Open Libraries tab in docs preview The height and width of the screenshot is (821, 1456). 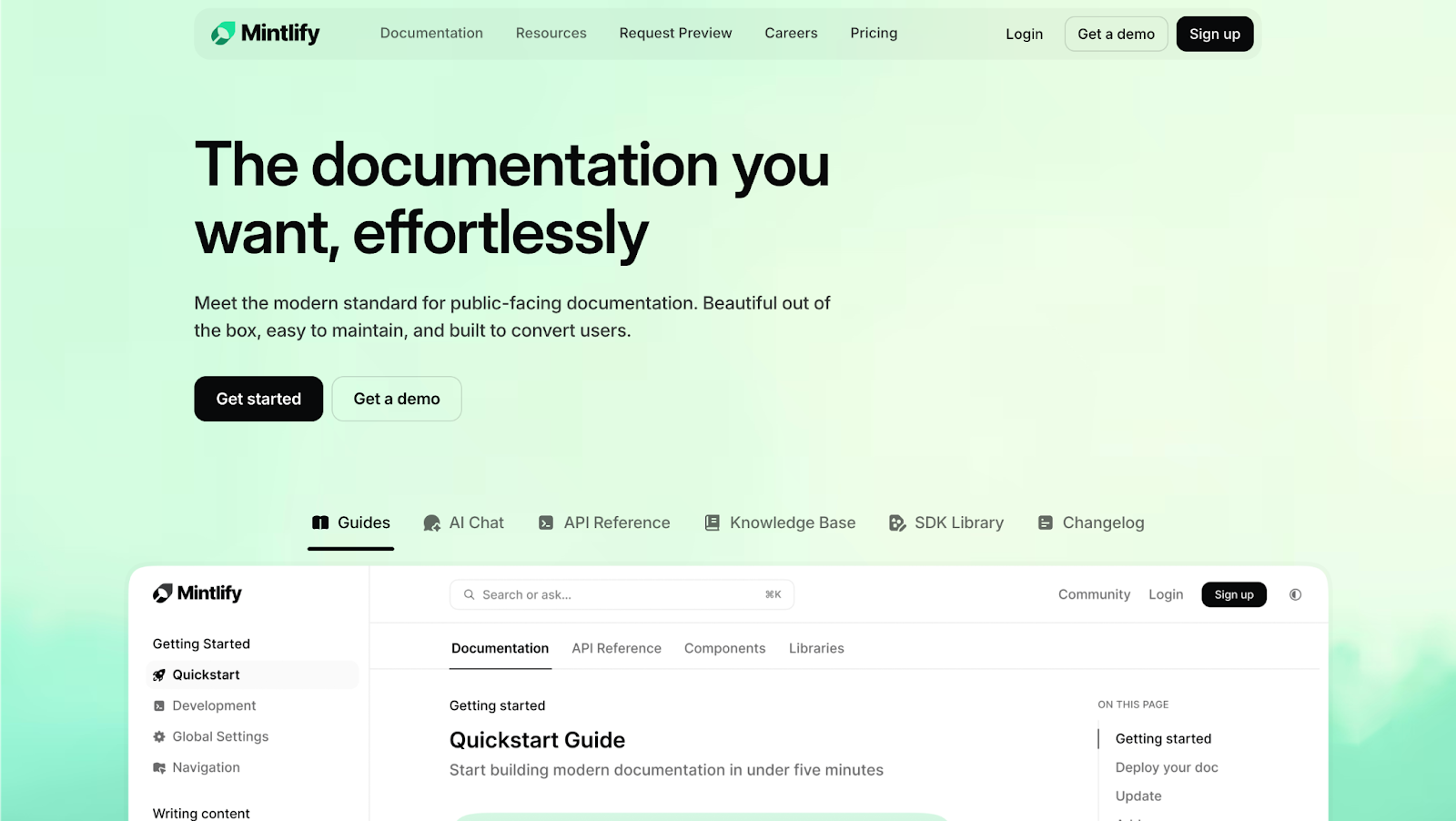816,648
